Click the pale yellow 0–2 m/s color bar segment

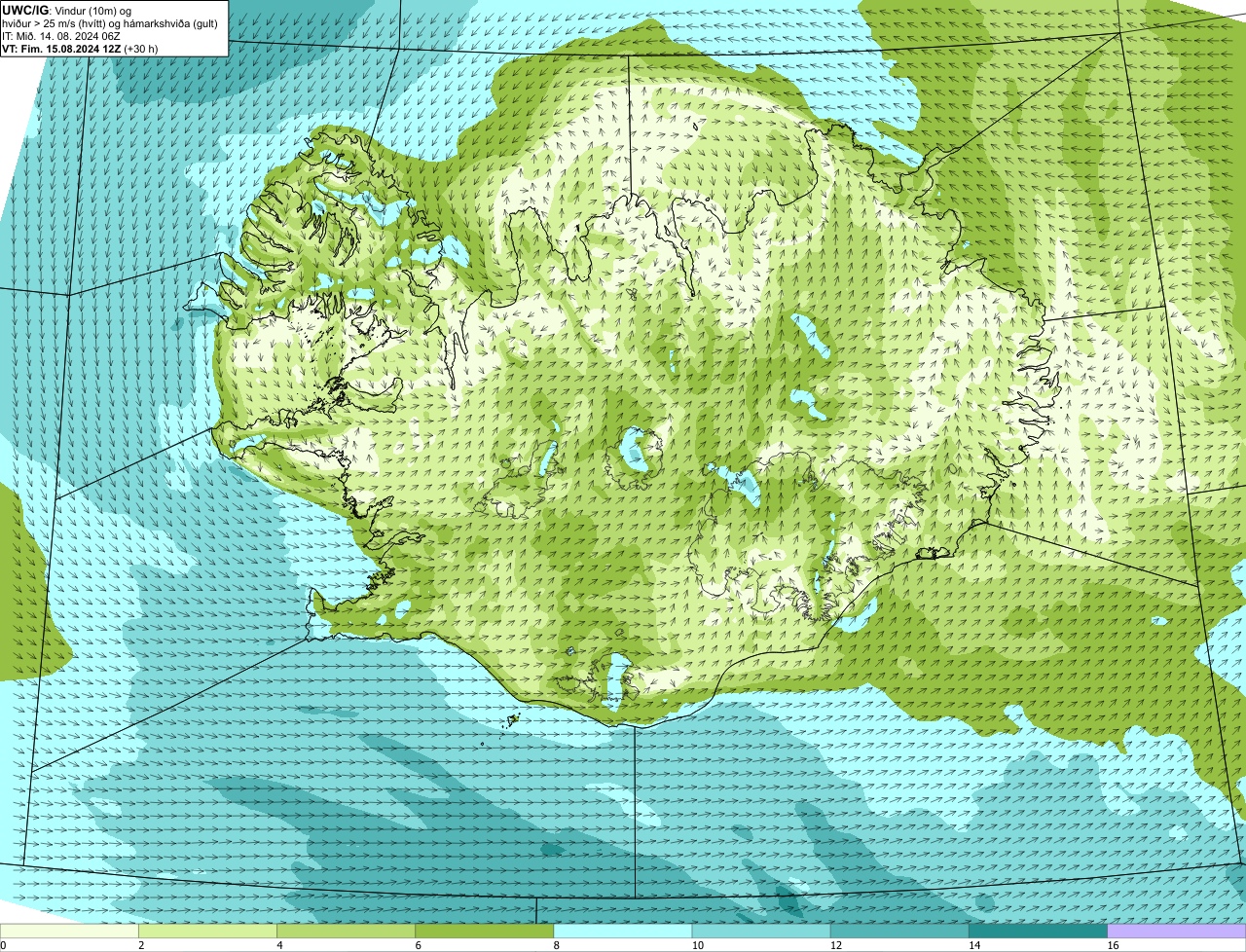tap(69, 931)
